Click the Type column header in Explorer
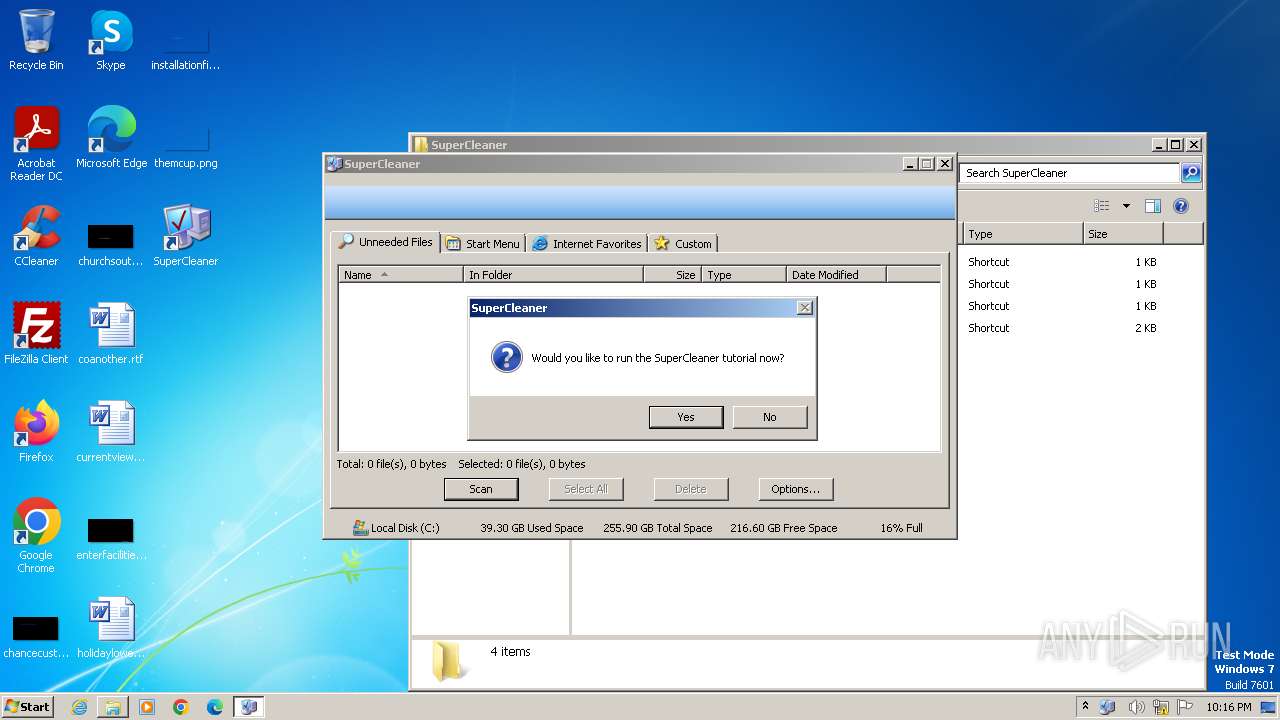 coord(1022,234)
